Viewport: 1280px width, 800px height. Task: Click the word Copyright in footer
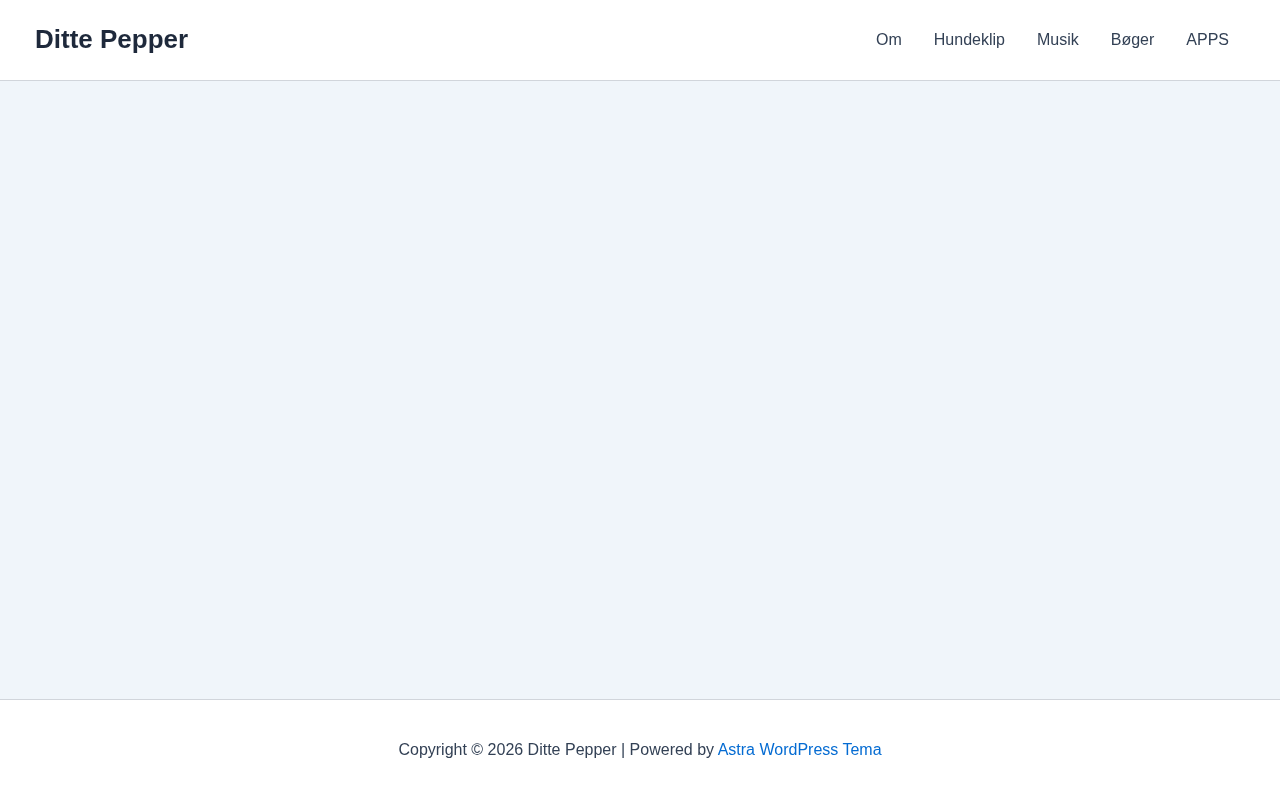pos(432,750)
